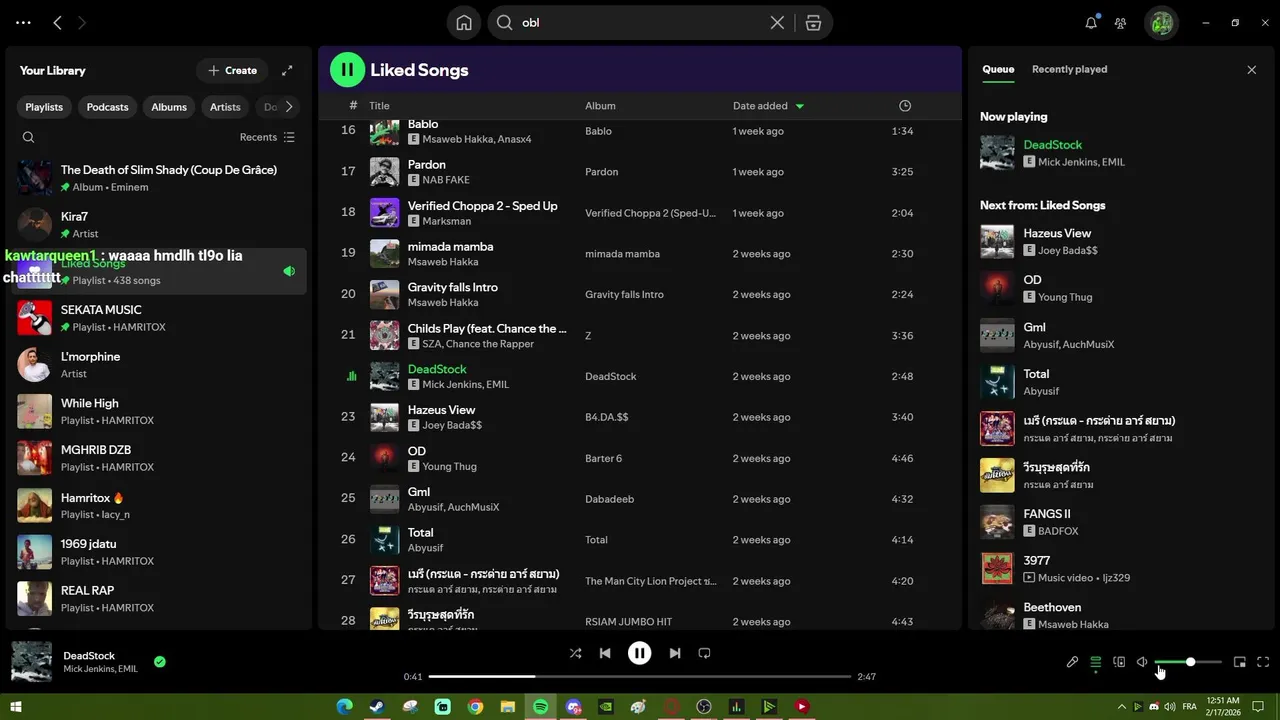This screenshot has width=1280, height=720.
Task: Open Connect to a device
Action: coord(1119,662)
